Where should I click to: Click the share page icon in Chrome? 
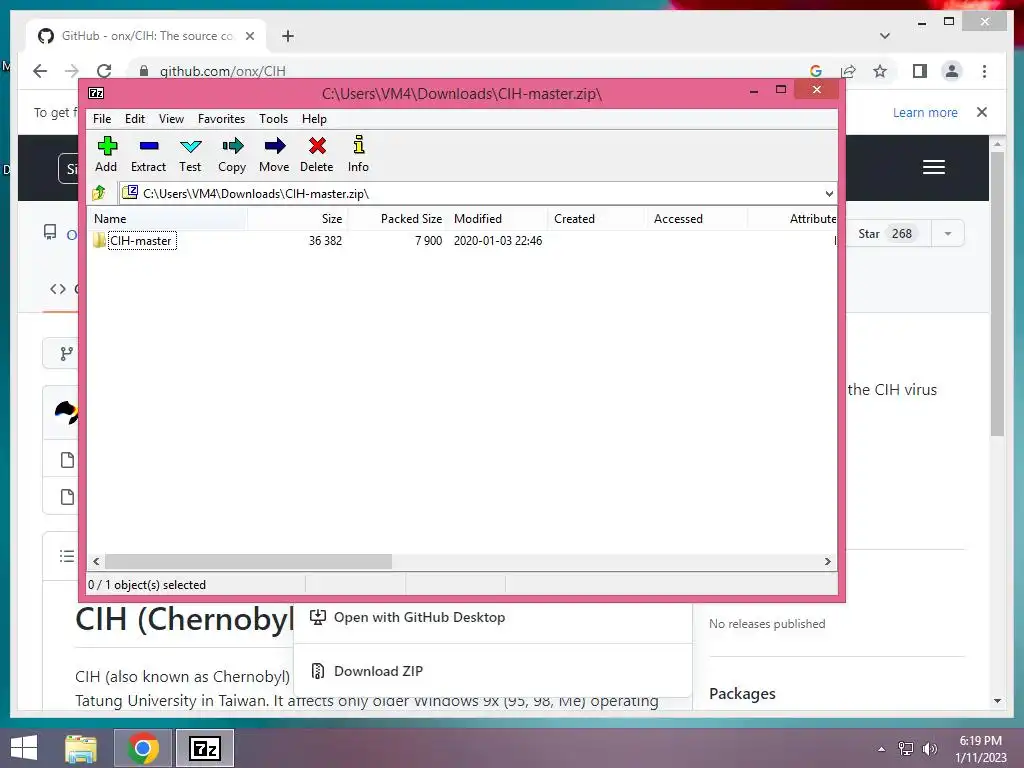pos(848,71)
